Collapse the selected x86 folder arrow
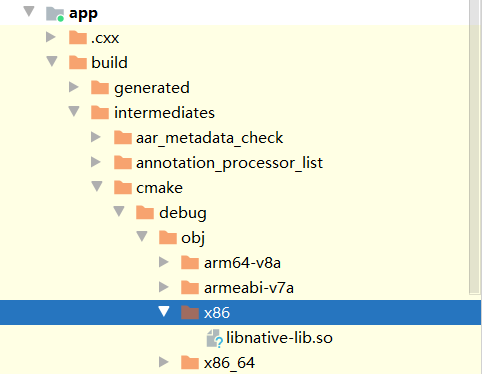 click(x=164, y=312)
